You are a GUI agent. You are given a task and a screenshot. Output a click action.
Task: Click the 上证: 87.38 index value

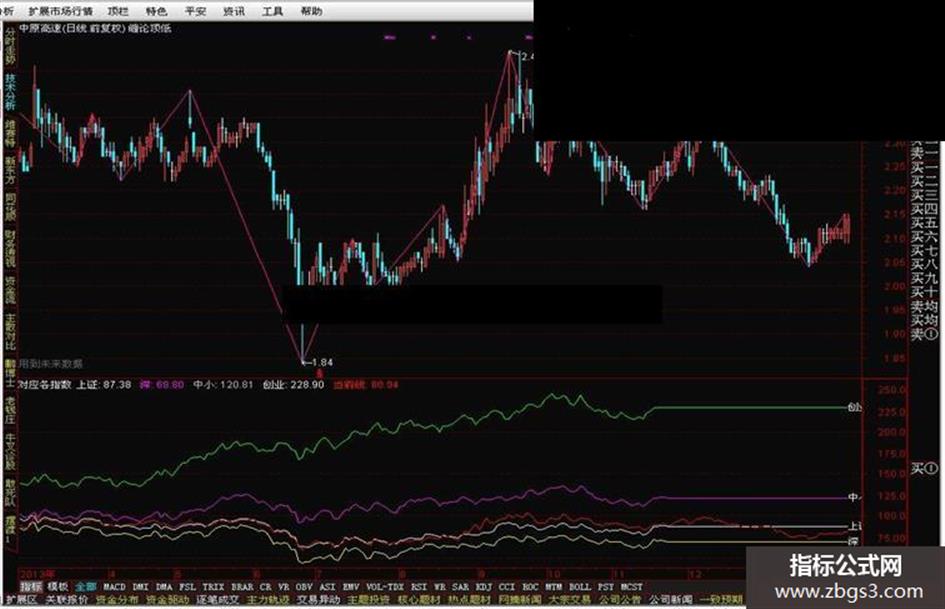click(x=104, y=385)
